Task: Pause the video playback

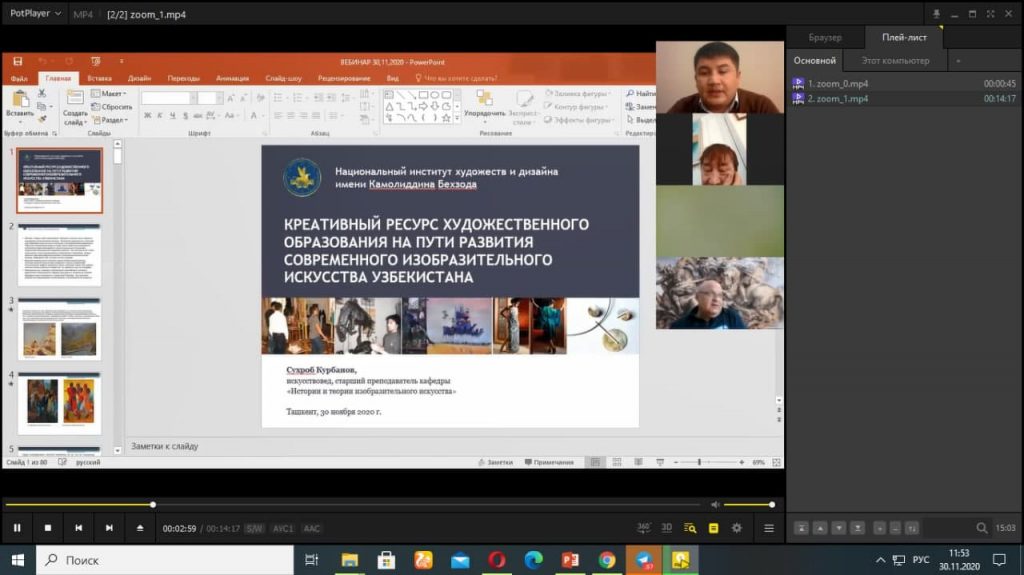Action: [x=17, y=528]
